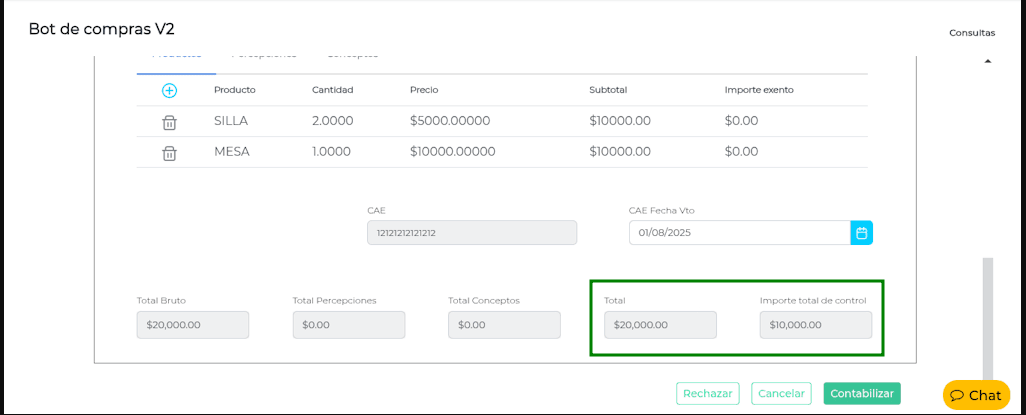Viewport: 1026px width, 415px height.
Task: Focus the CAE input field
Action: 472,233
